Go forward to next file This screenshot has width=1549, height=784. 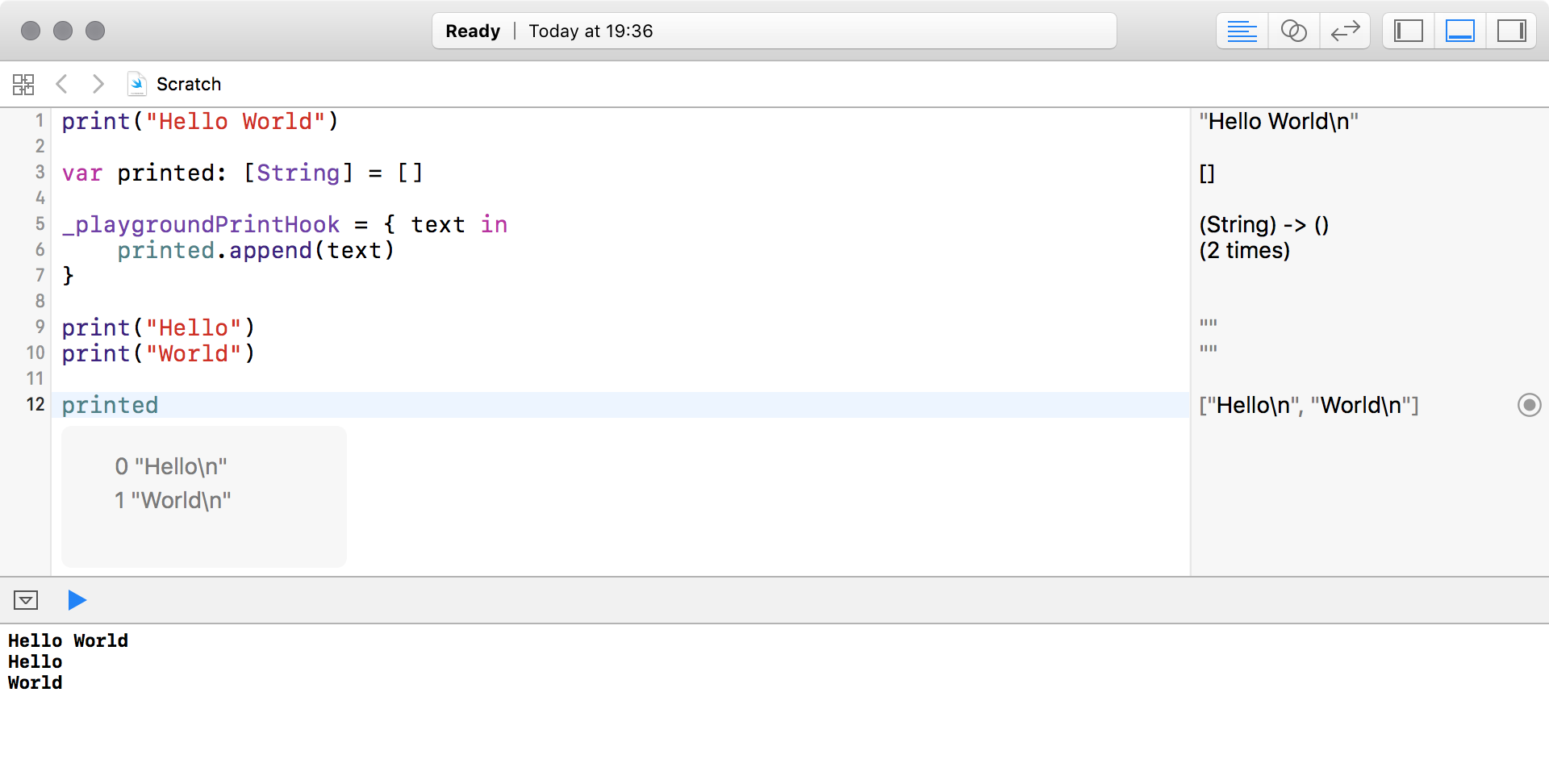pyautogui.click(x=98, y=84)
